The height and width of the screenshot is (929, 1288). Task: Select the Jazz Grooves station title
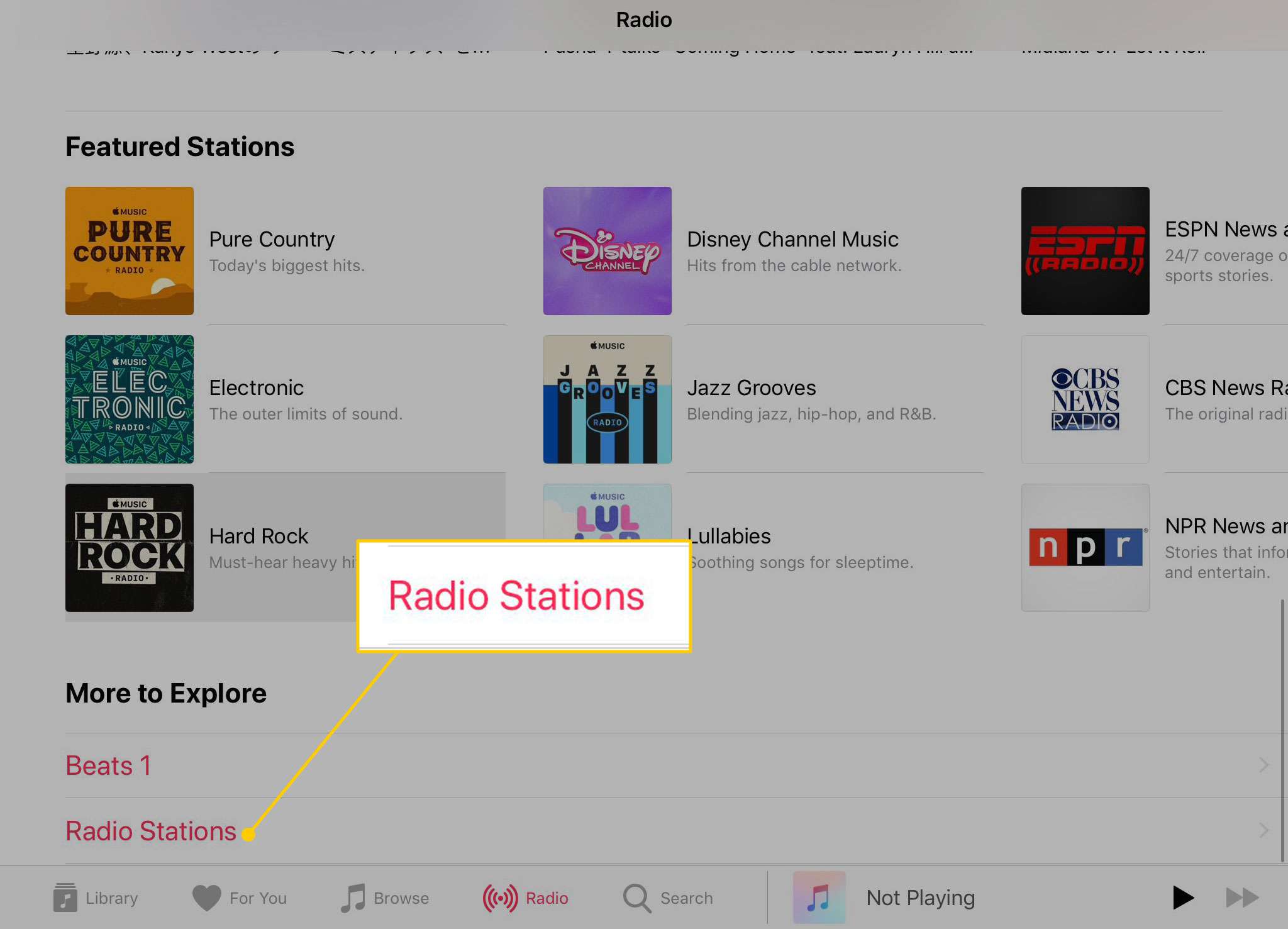coord(752,387)
